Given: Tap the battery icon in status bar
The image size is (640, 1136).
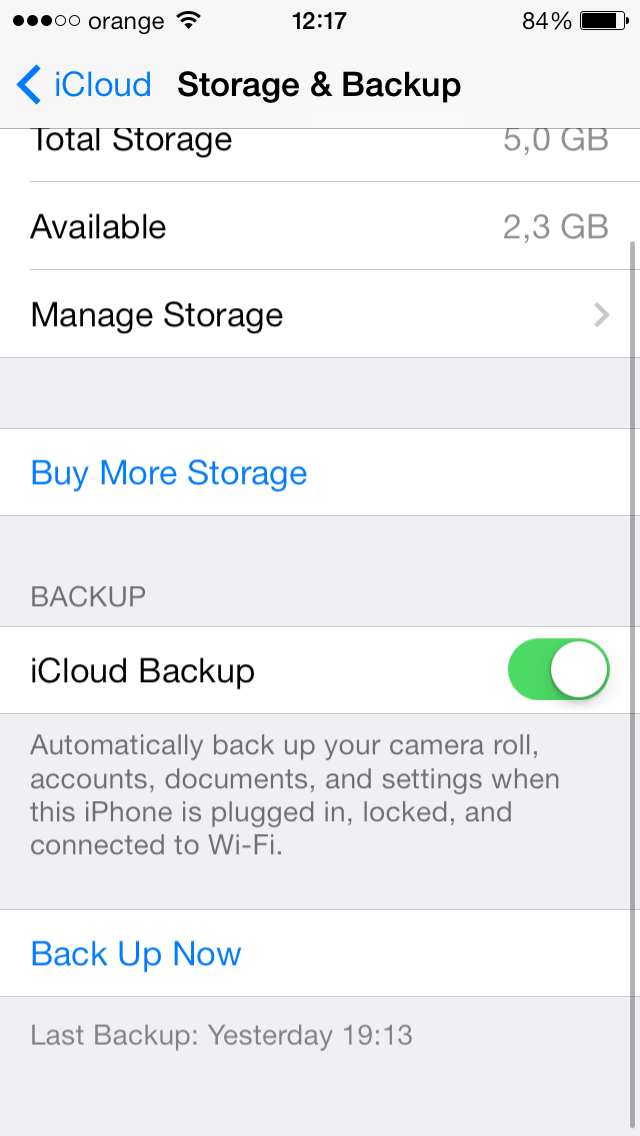Looking at the screenshot, I should click(x=604, y=21).
